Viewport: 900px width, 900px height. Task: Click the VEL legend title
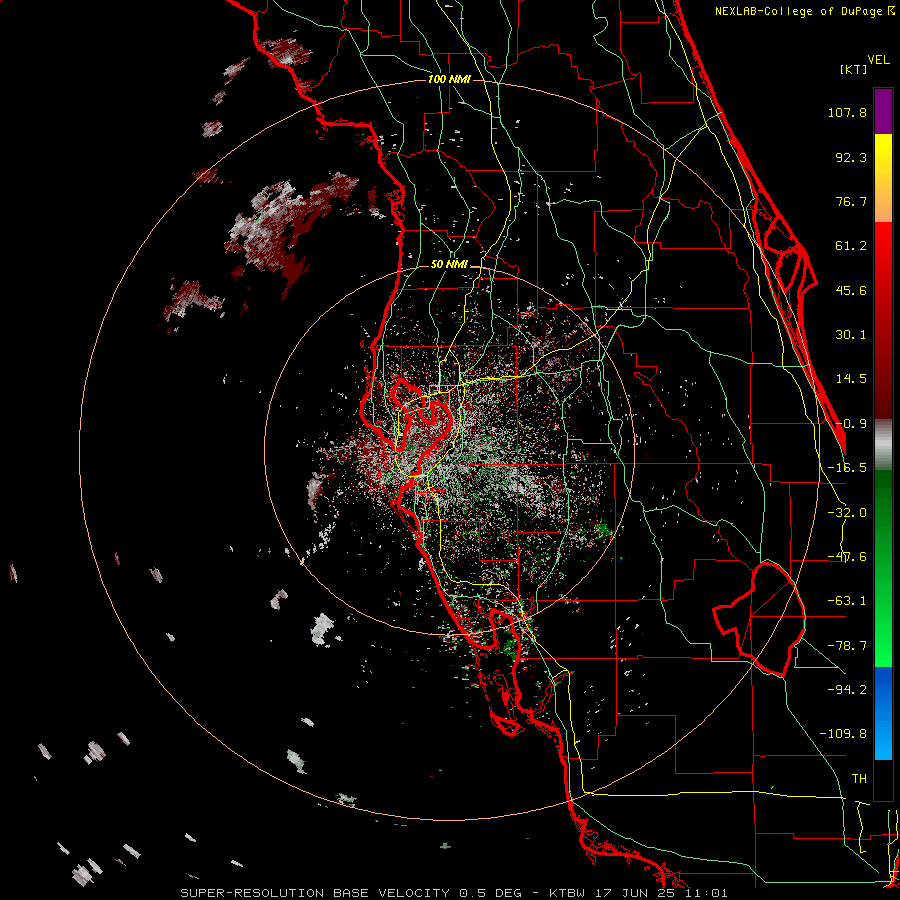coord(878,60)
